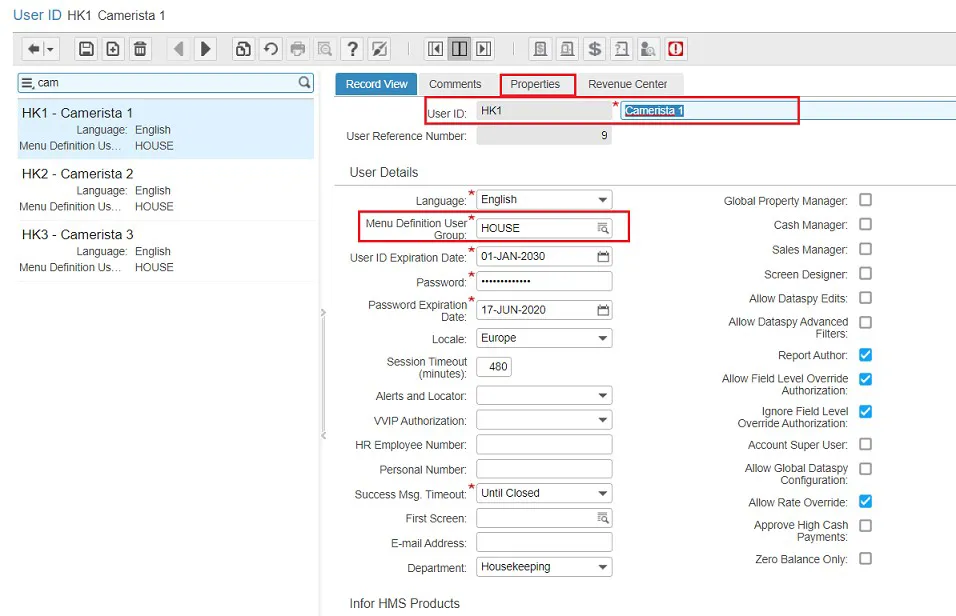Click the dollar sign toolbar icon
Image resolution: width=956 pixels, height=616 pixels.
click(x=594, y=49)
